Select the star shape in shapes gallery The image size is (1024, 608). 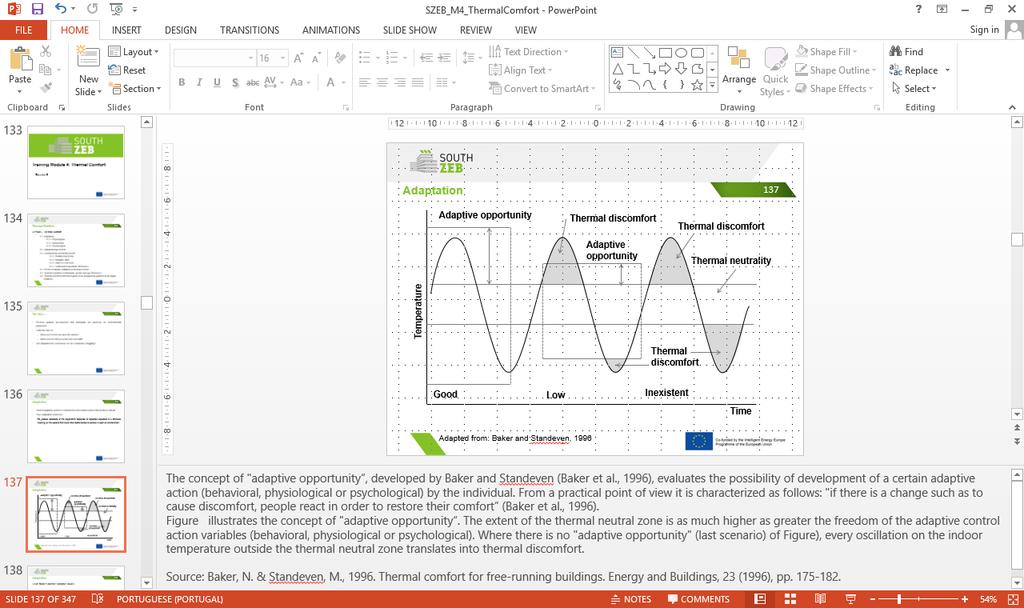coord(697,85)
